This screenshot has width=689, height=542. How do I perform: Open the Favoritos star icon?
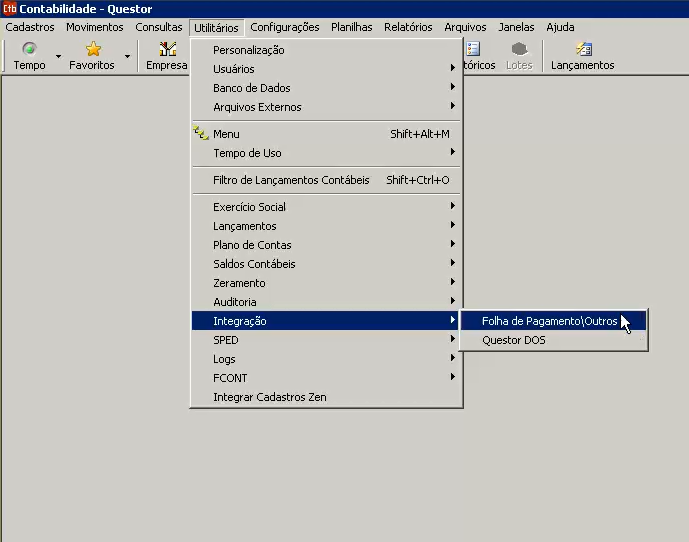point(92,49)
